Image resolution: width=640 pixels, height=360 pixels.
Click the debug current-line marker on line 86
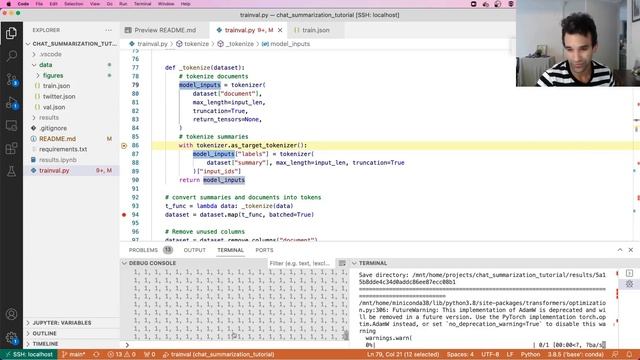[x=124, y=146]
